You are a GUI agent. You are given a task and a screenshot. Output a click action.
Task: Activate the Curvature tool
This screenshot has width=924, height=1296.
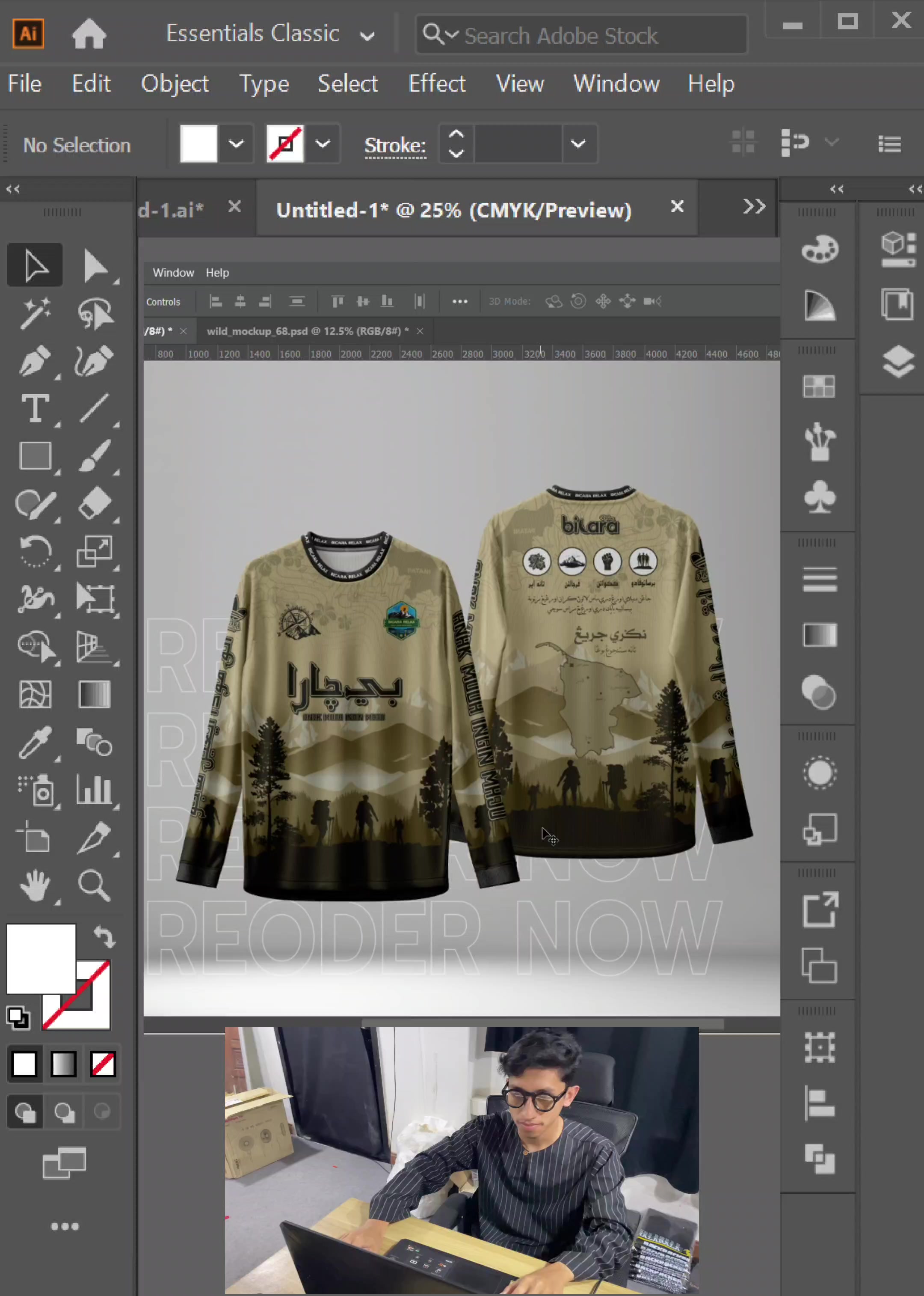tap(95, 361)
